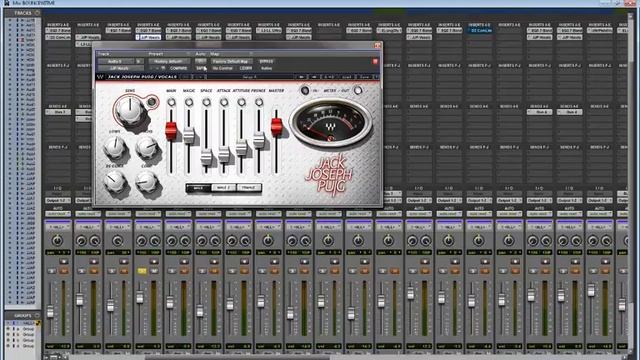
Task: Open the TRACKS list popup menu icon
Action: [37, 13]
